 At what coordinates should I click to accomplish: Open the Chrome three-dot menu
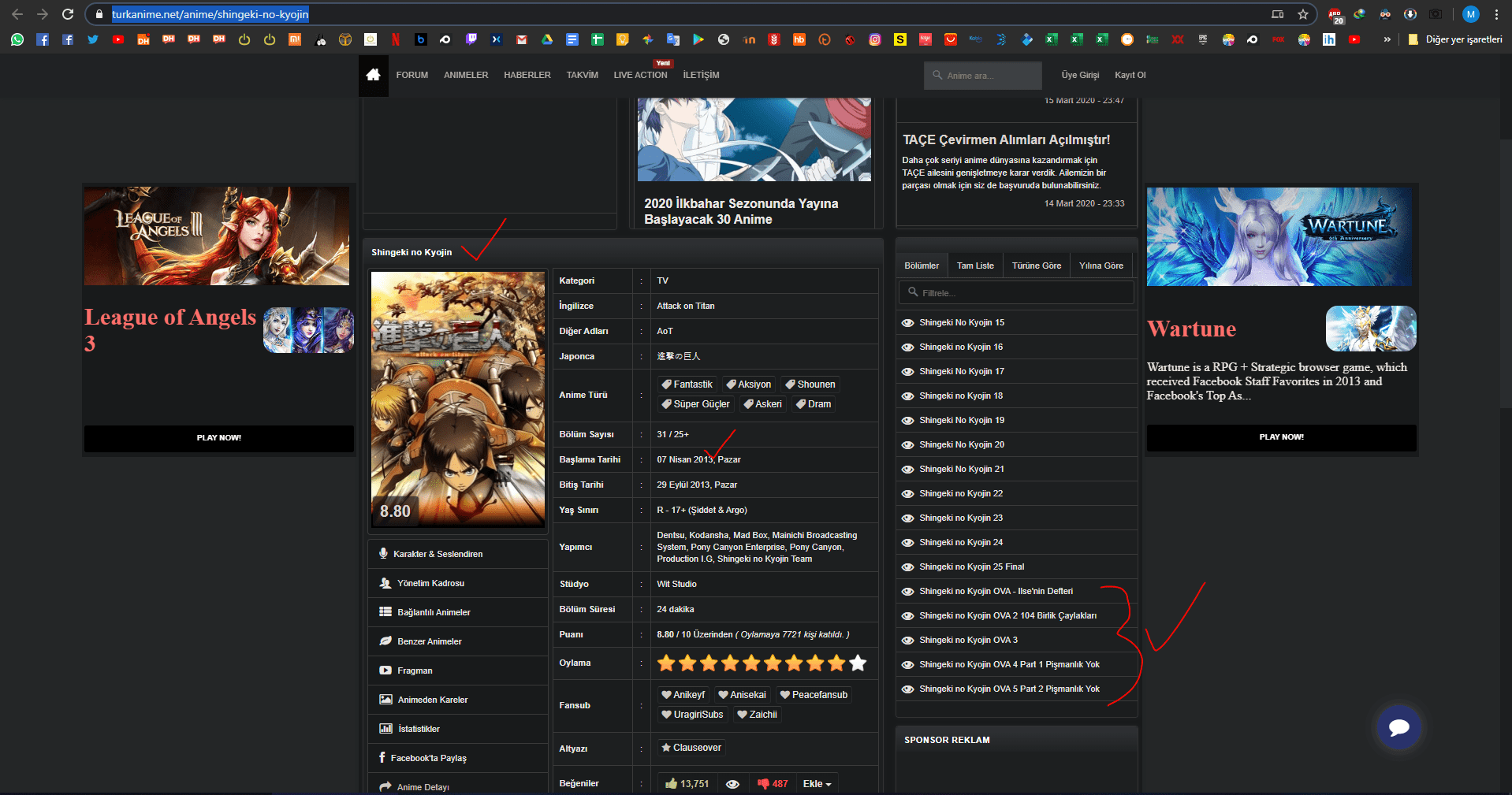(1496, 14)
